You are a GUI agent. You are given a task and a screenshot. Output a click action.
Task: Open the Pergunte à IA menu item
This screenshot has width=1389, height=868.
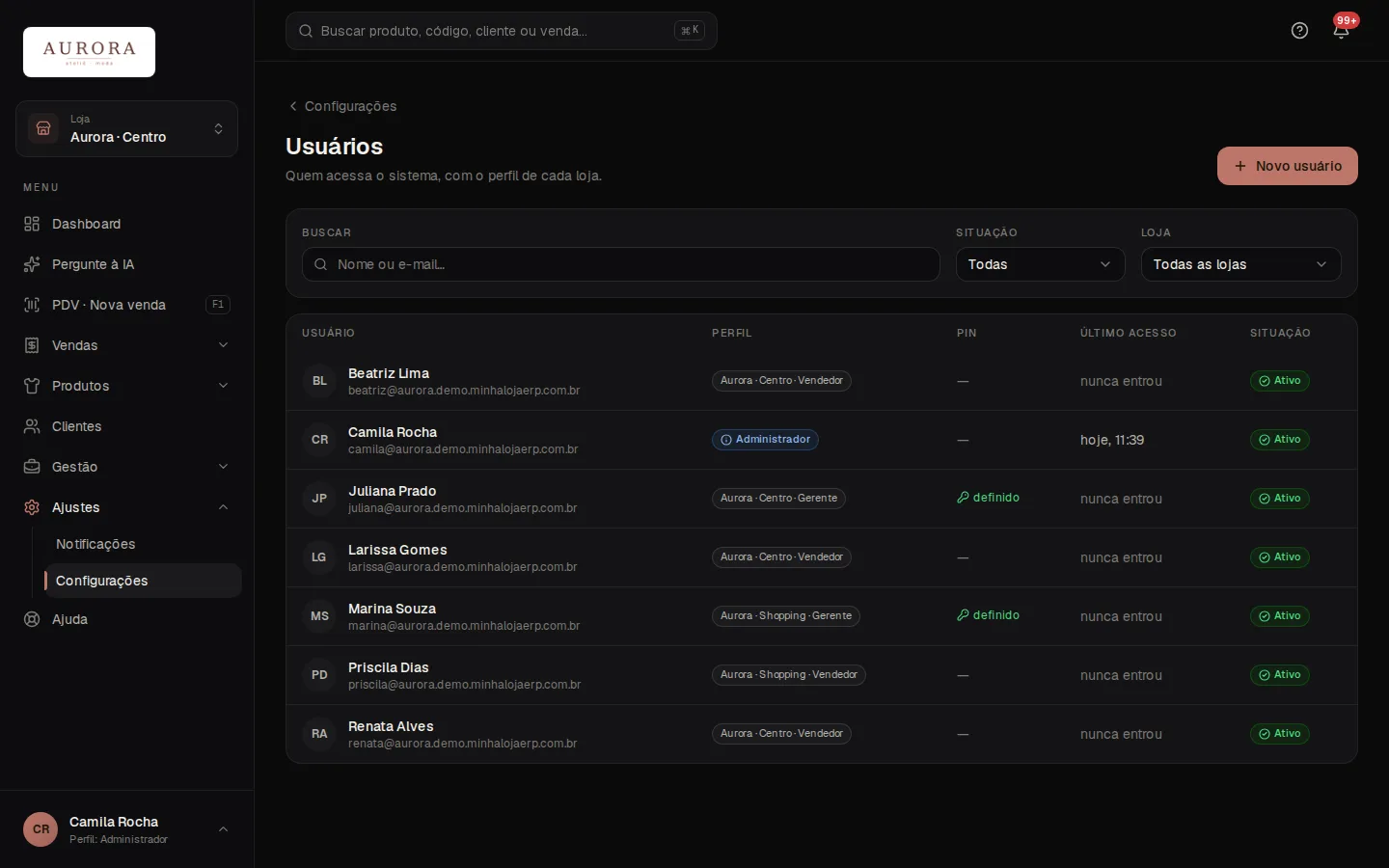[x=126, y=264]
